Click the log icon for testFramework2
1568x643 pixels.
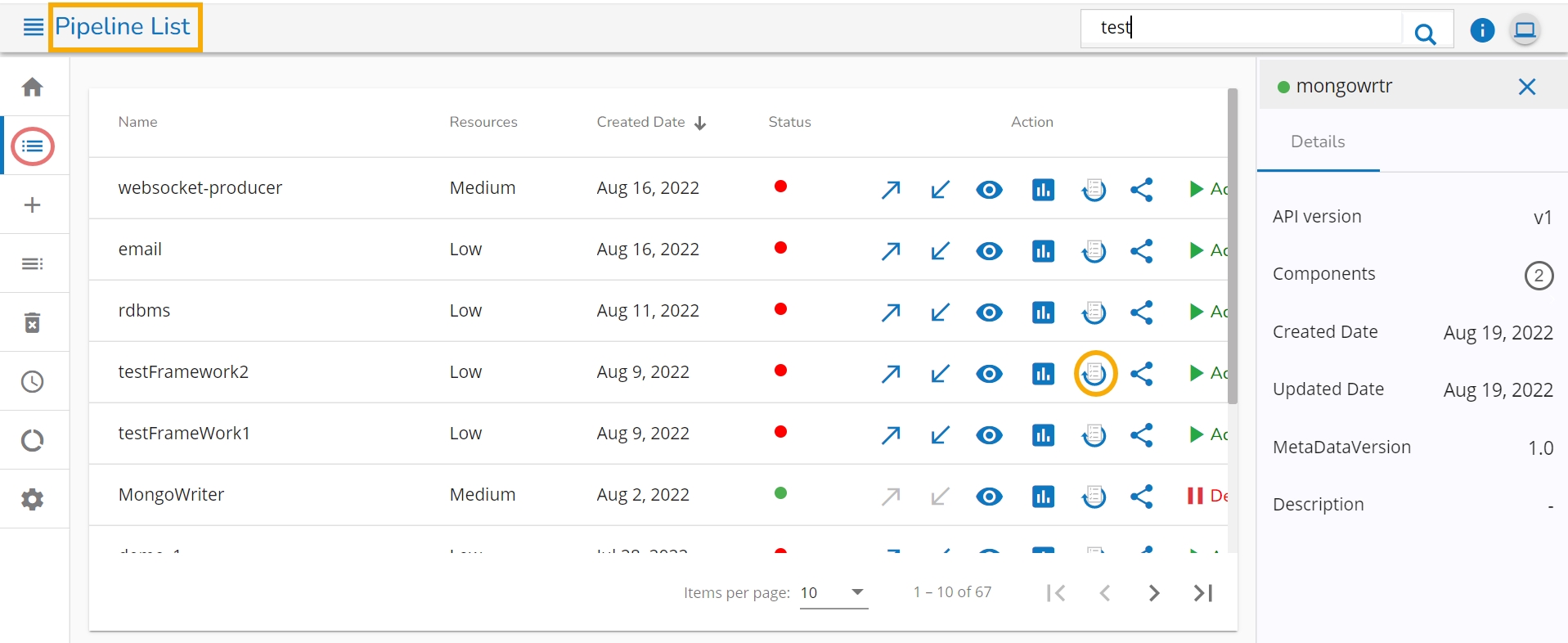click(x=1094, y=374)
